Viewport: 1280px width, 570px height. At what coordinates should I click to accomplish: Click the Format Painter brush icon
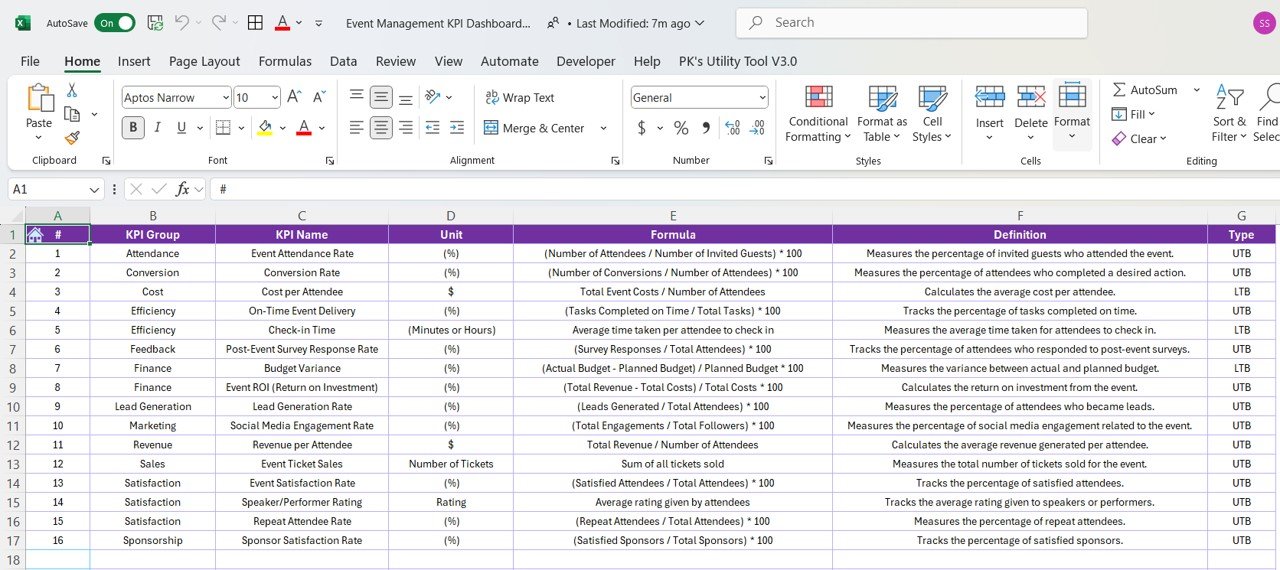point(72,138)
